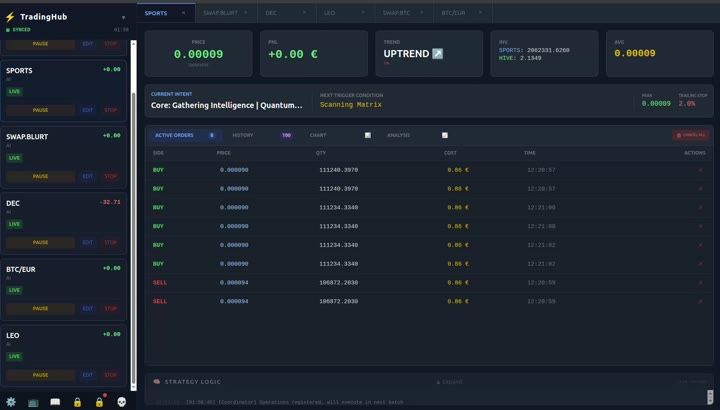Click the LIVE badge on LEO card
The width and height of the screenshot is (720, 410).
(x=14, y=356)
